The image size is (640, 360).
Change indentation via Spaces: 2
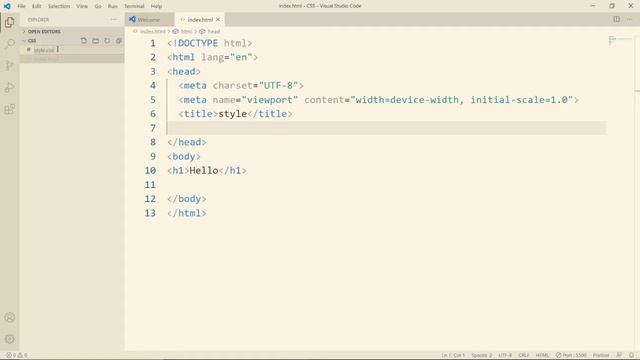(482, 355)
